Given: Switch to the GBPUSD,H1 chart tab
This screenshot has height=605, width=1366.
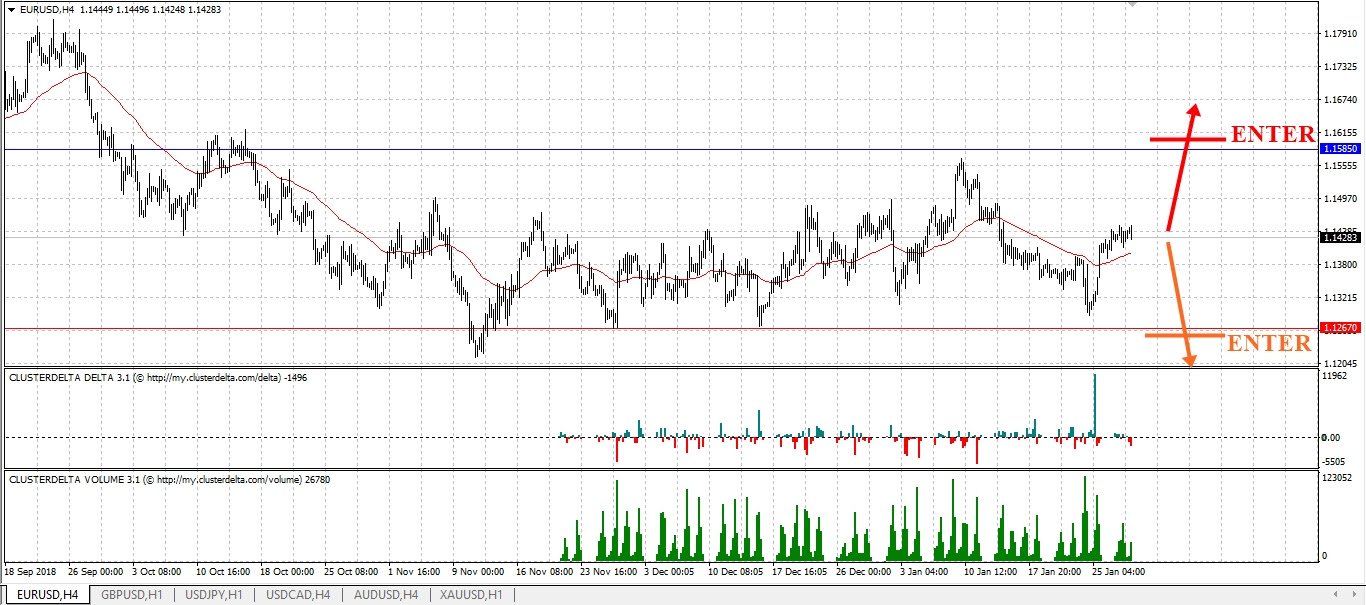Looking at the screenshot, I should (x=132, y=595).
